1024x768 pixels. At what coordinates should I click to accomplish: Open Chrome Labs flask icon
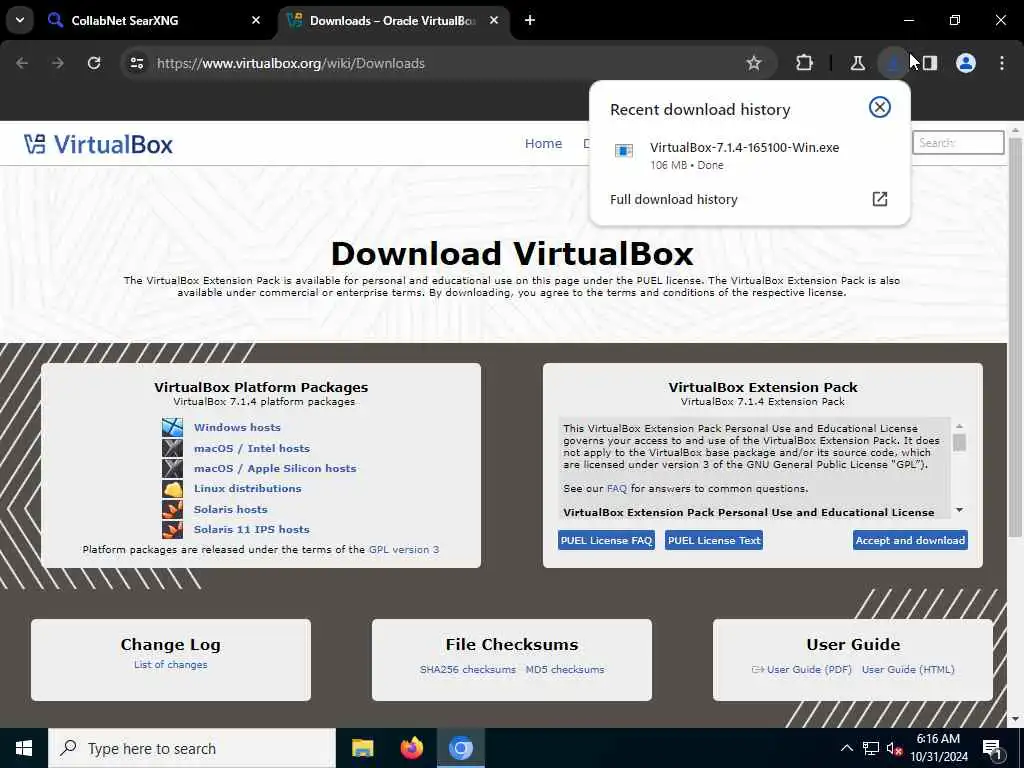(x=857, y=63)
